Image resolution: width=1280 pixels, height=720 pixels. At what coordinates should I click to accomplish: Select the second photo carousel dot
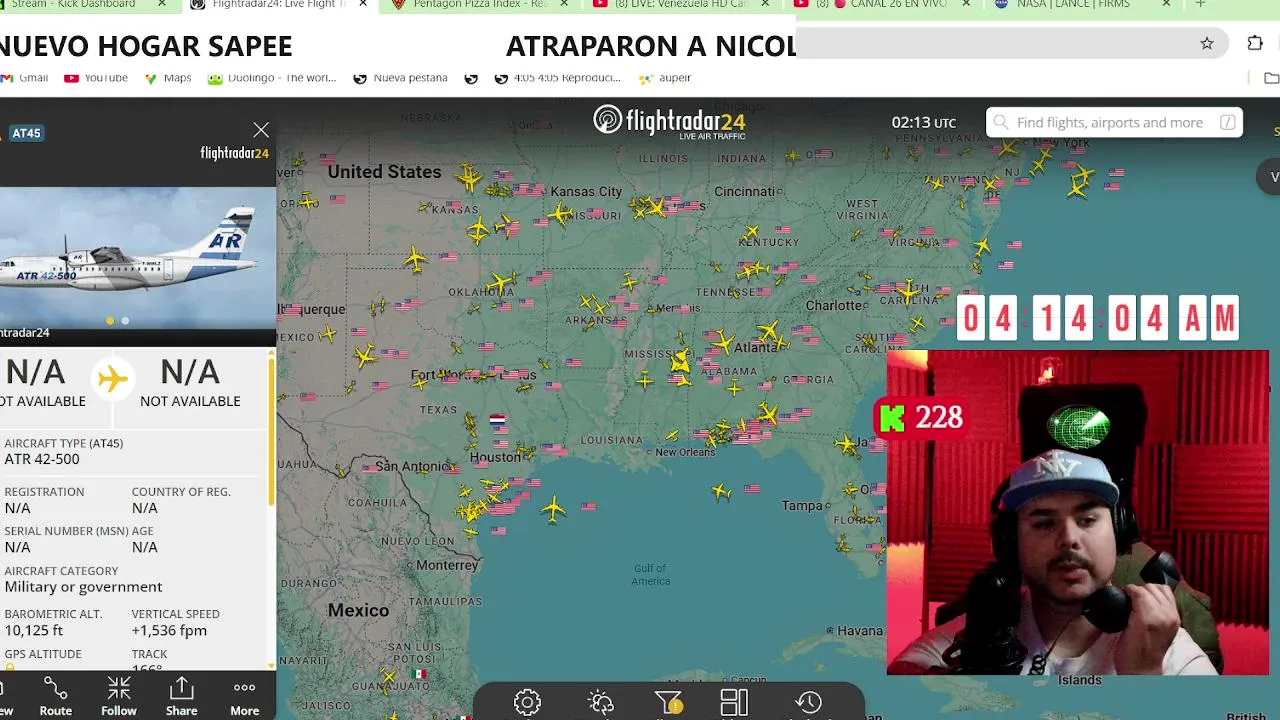125,321
